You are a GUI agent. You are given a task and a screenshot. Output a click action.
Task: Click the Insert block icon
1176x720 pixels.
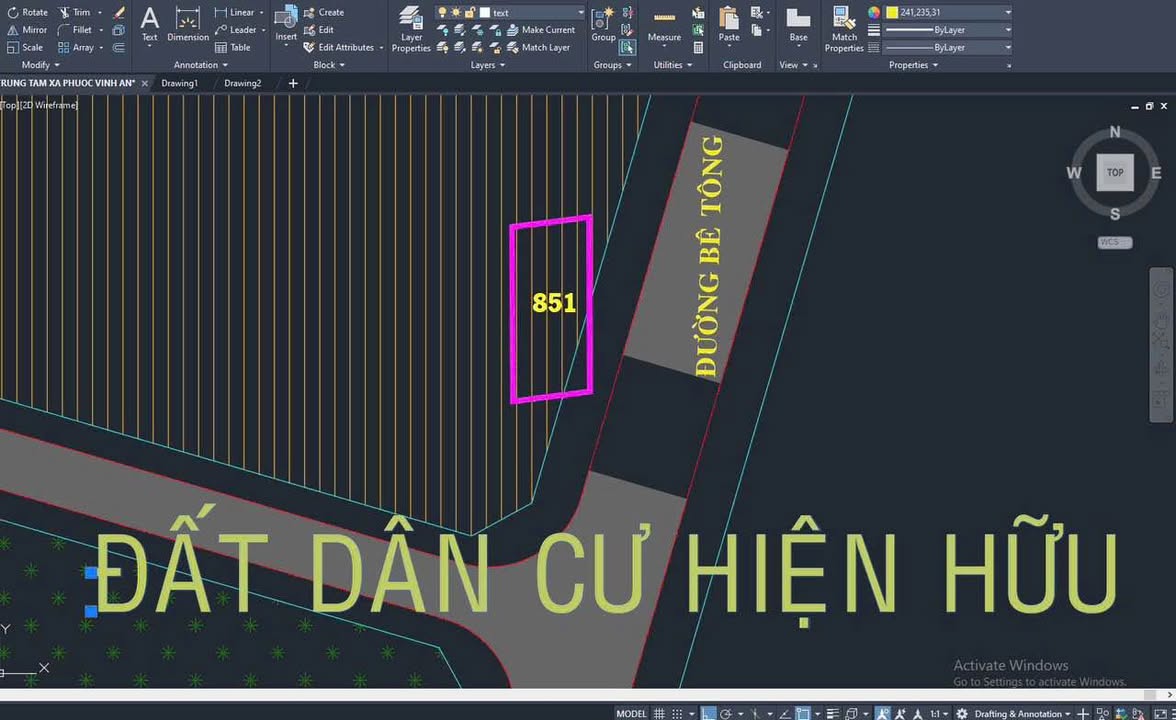click(x=286, y=25)
